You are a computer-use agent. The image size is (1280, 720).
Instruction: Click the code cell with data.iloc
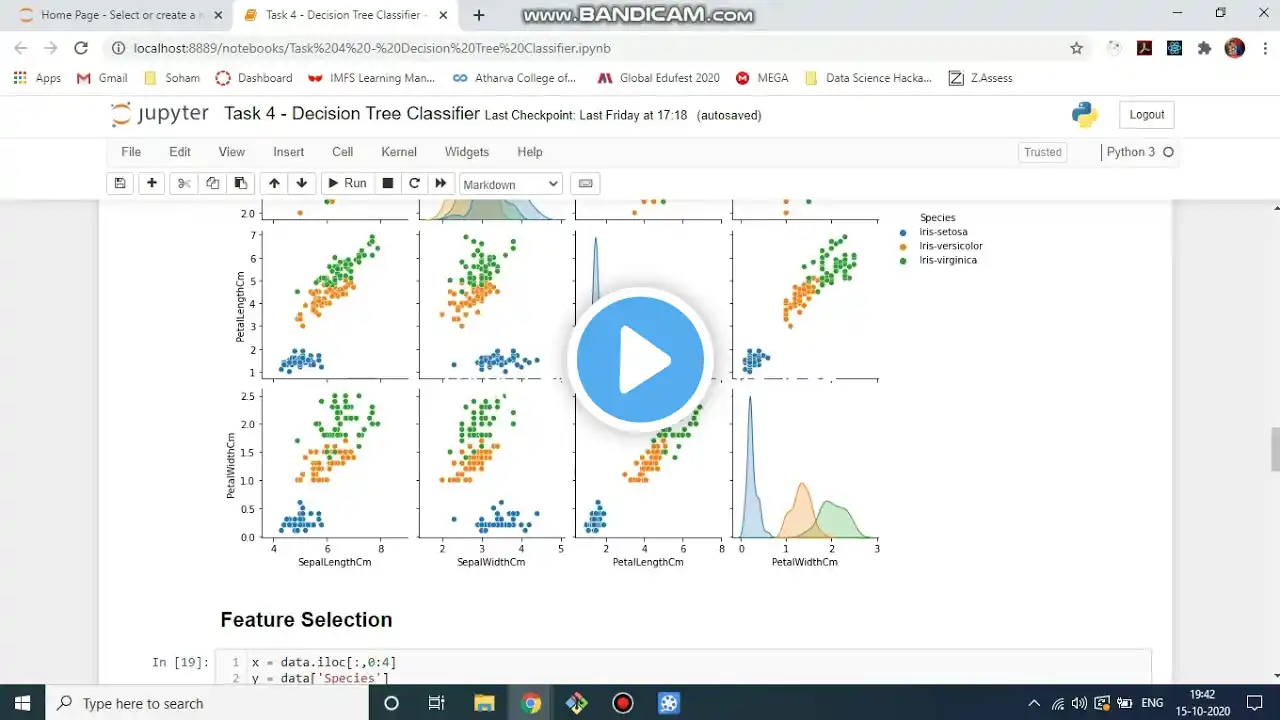pos(683,669)
